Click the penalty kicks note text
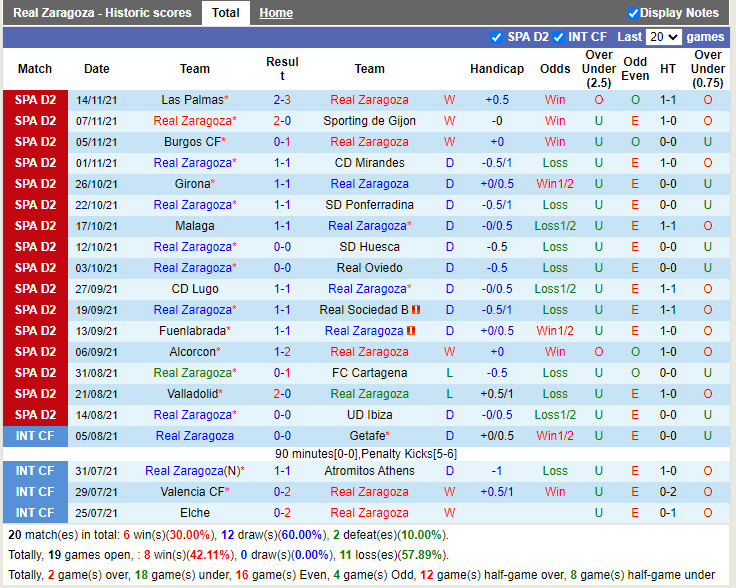 click(366, 454)
